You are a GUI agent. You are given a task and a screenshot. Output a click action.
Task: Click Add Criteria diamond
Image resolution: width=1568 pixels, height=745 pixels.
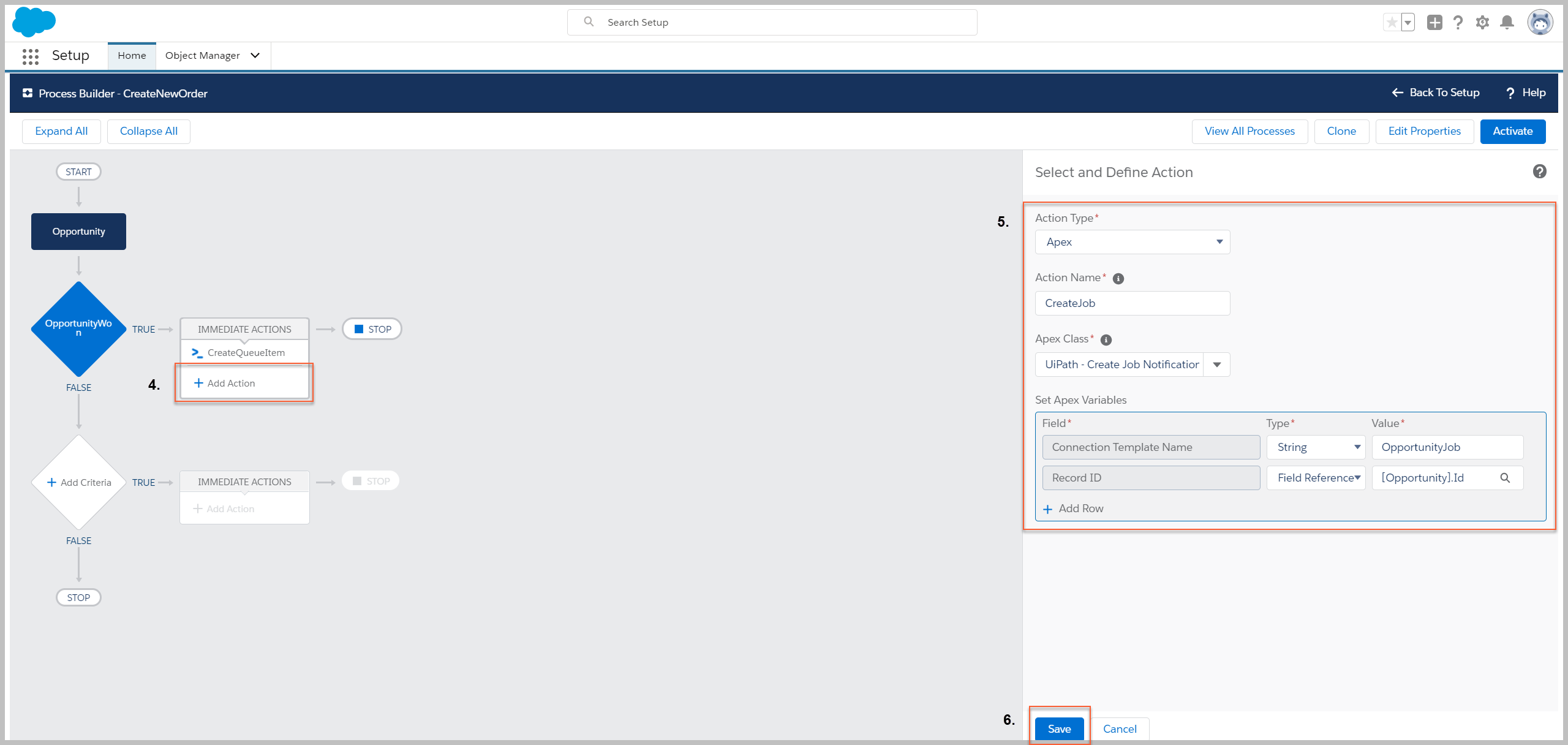tap(79, 482)
